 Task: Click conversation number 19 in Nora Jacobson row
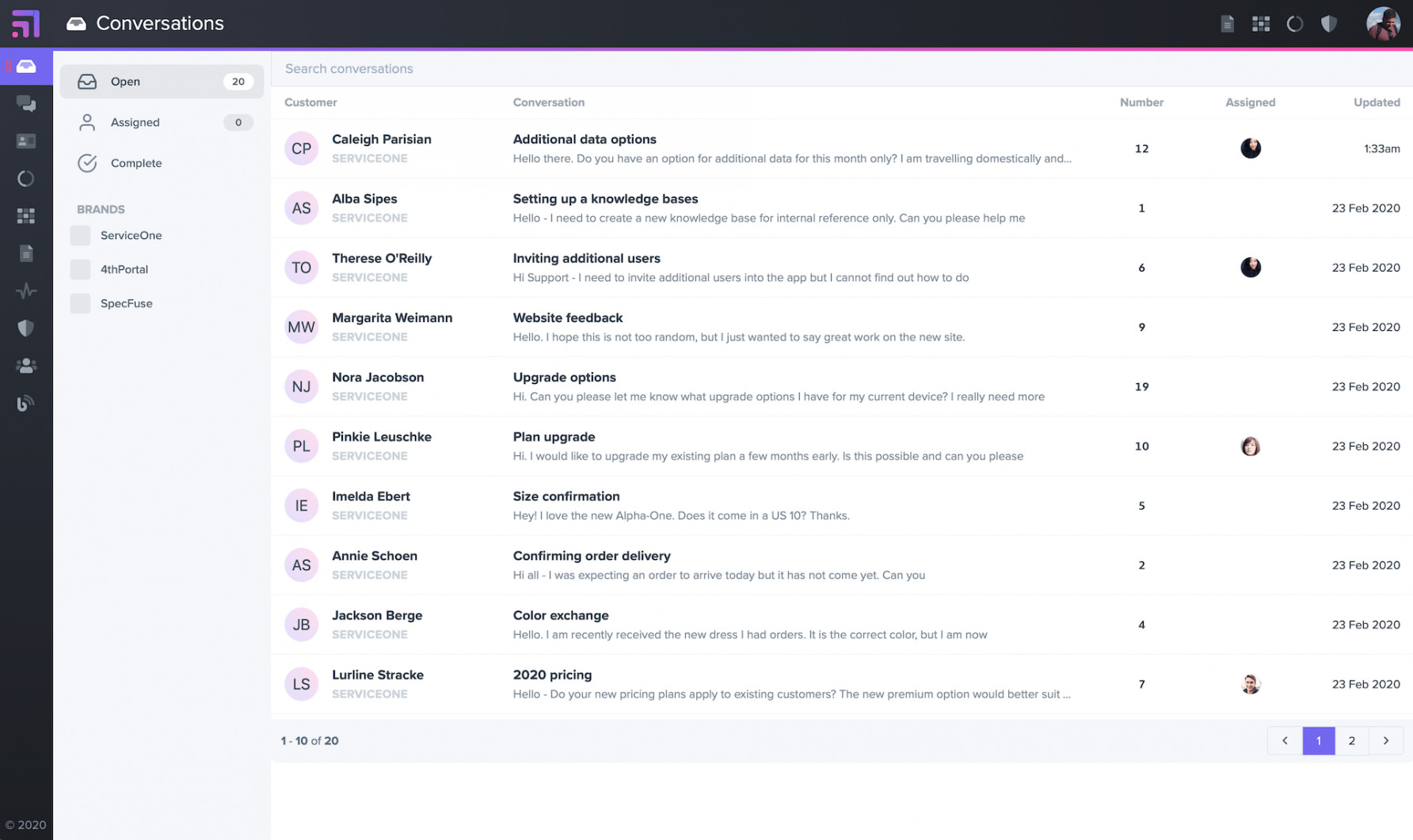click(1141, 386)
